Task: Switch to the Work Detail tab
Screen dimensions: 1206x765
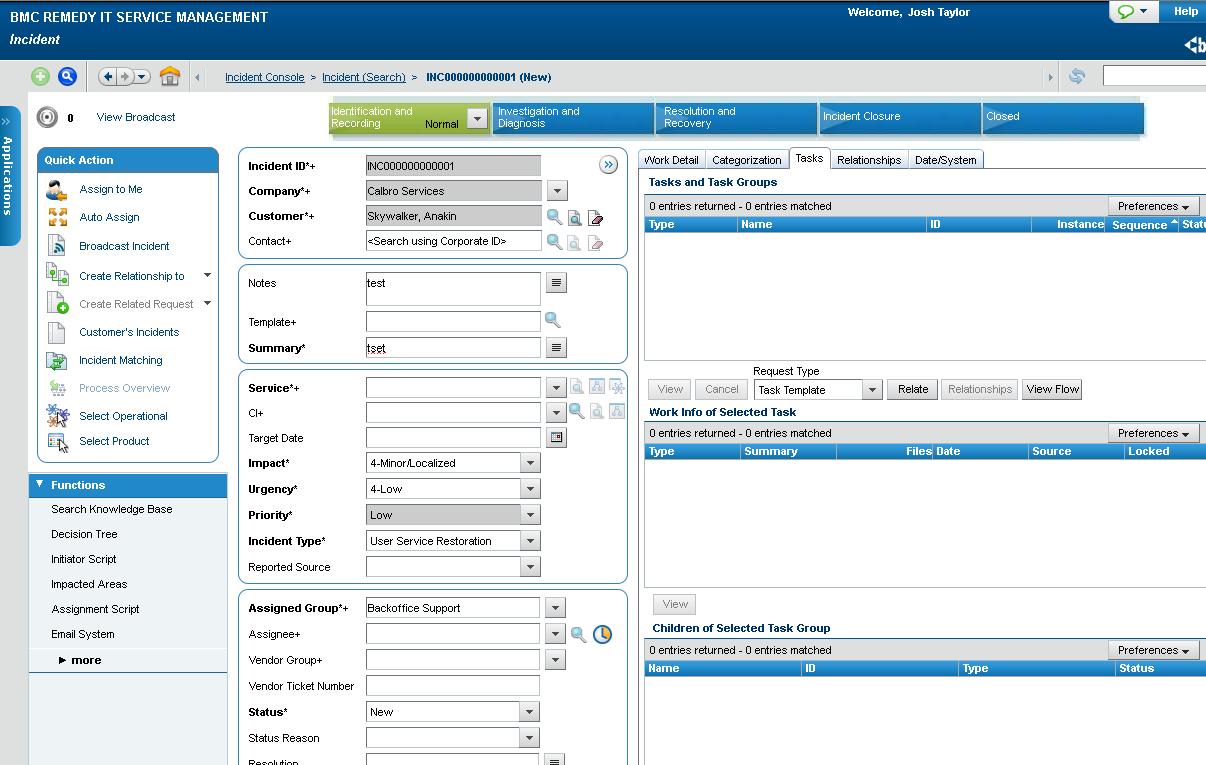Action: coord(671,160)
